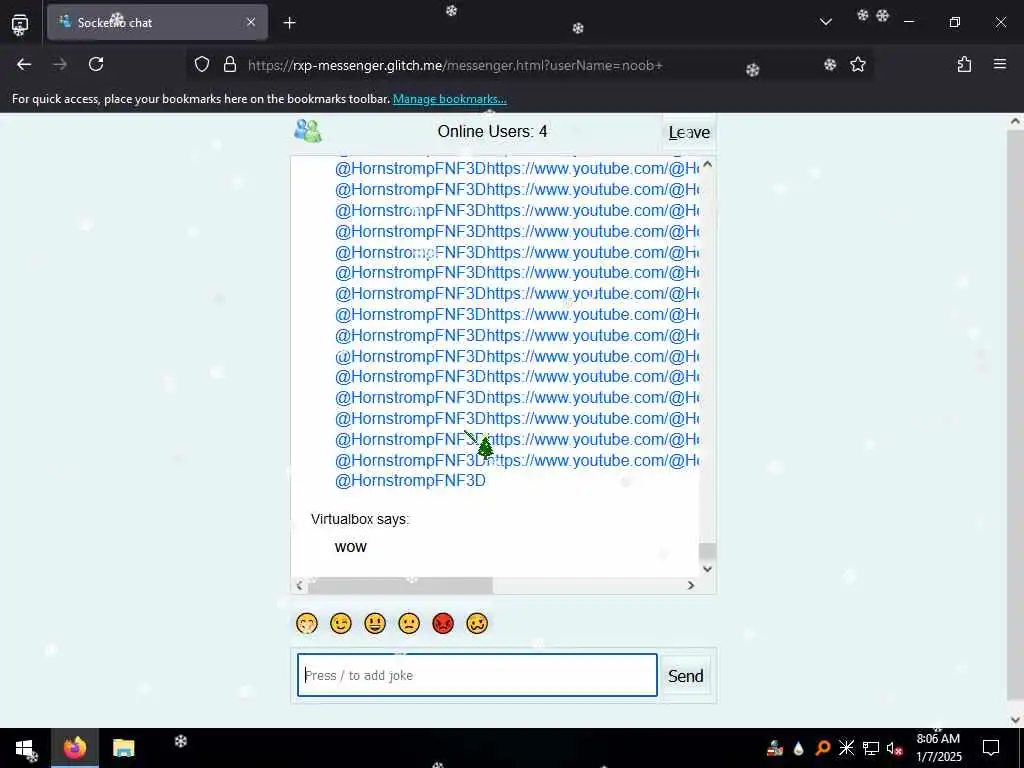Image resolution: width=1024 pixels, height=768 pixels.
Task: Click the chat horizontal scrollbar thumb
Action: pos(400,586)
